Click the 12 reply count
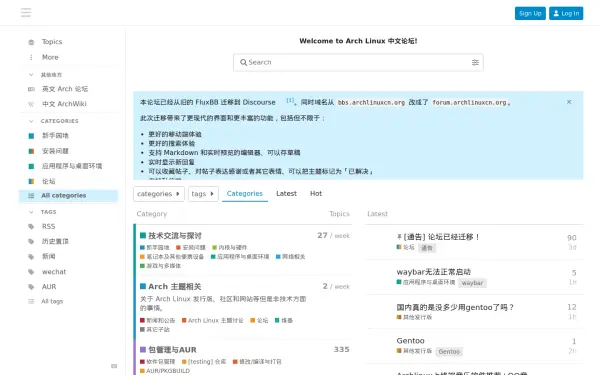Viewport: 600px width, 375px height. (572, 307)
